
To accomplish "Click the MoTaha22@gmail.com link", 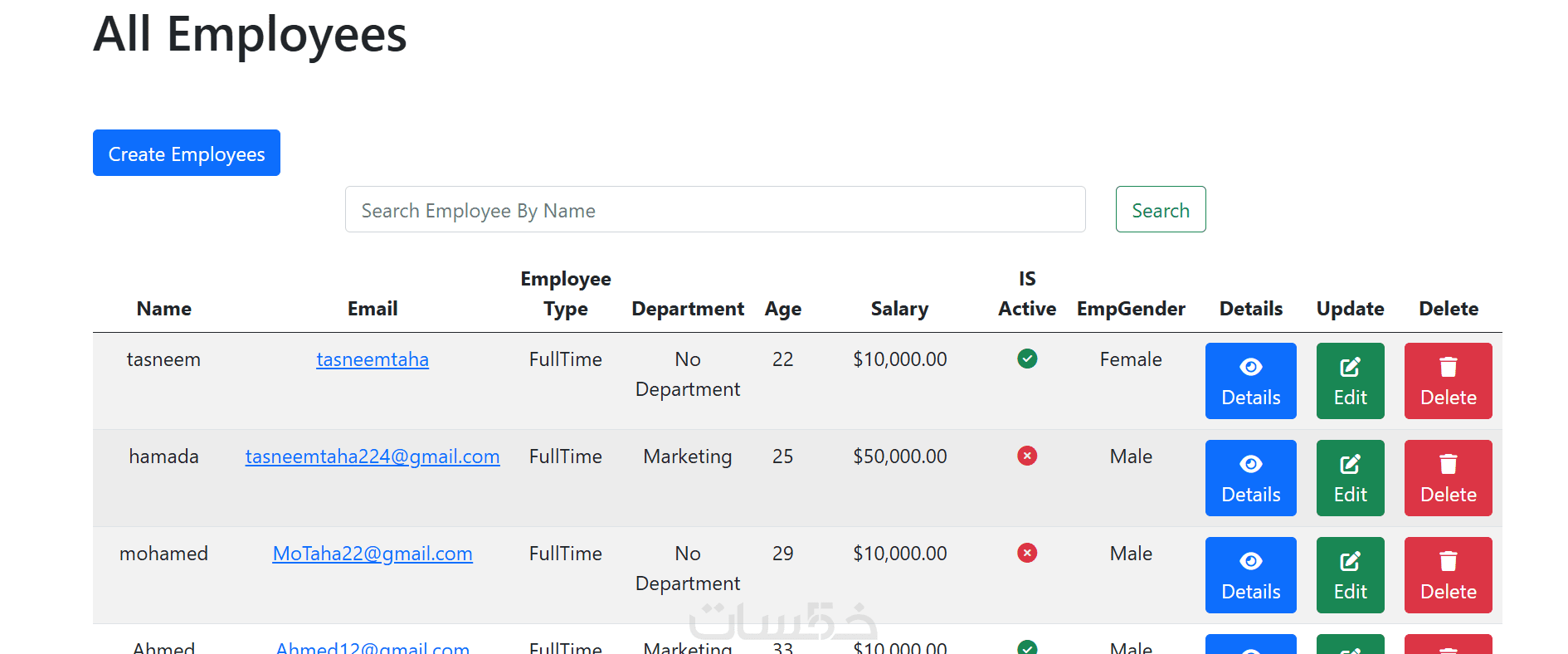I will (373, 554).
